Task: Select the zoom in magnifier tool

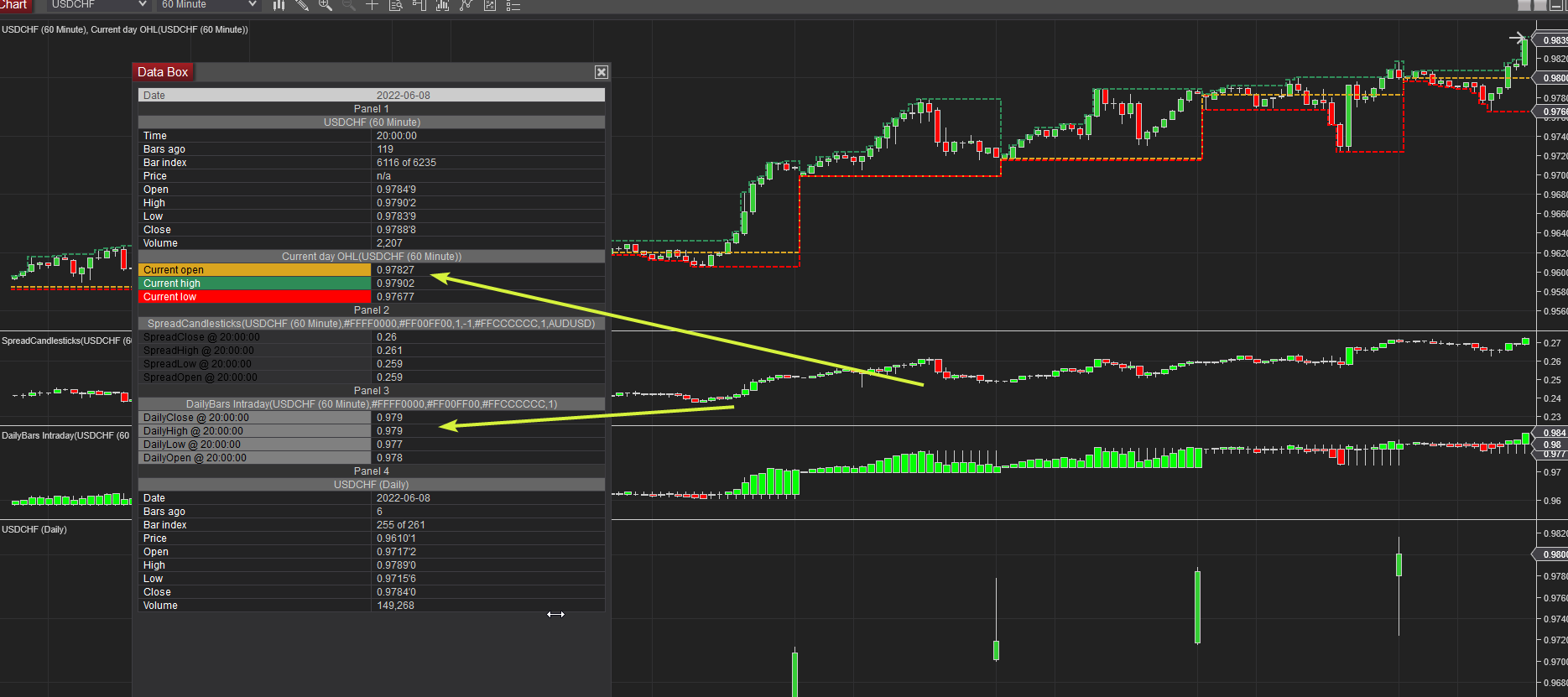Action: [326, 5]
